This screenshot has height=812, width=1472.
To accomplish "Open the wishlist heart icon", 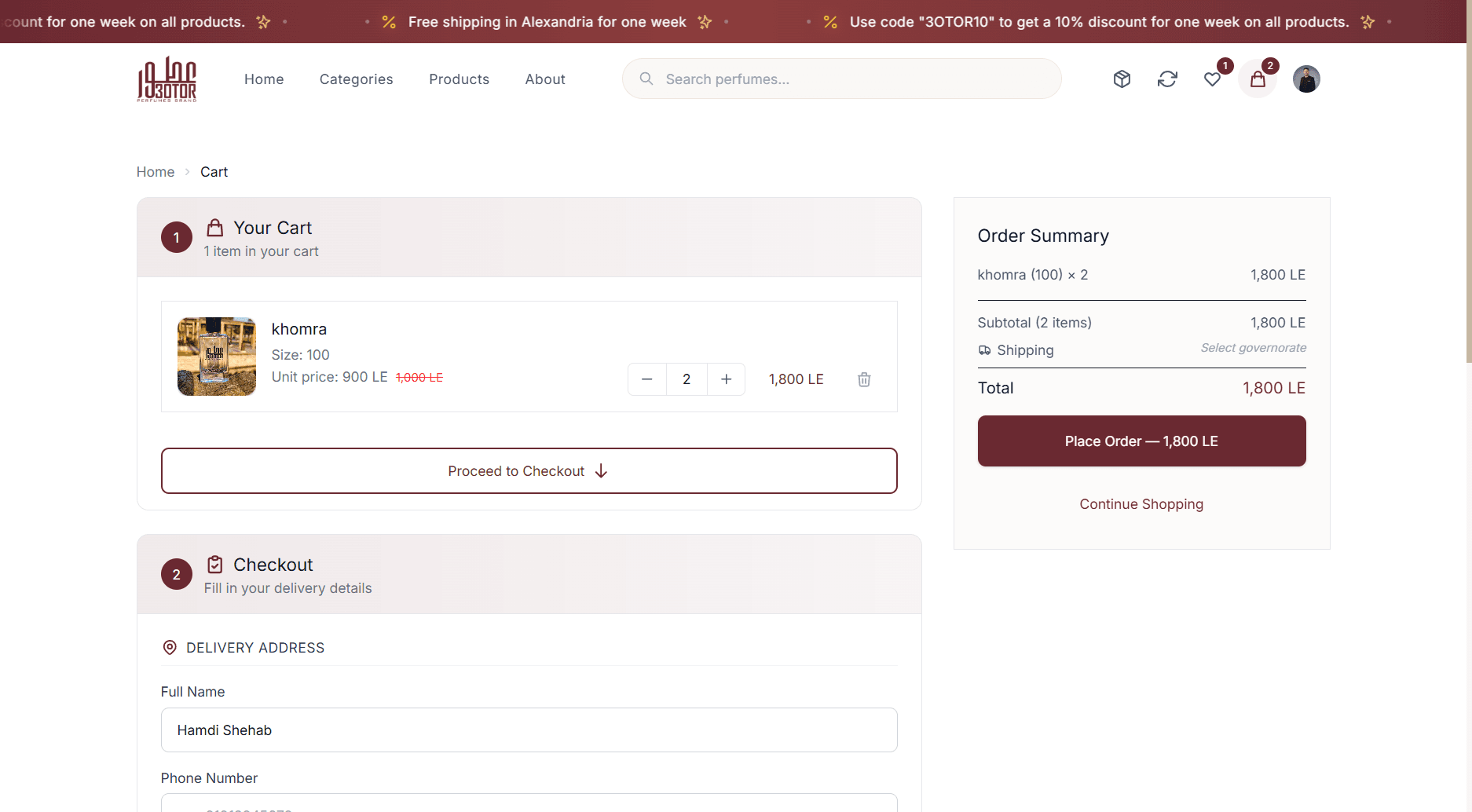I will 1212,79.
